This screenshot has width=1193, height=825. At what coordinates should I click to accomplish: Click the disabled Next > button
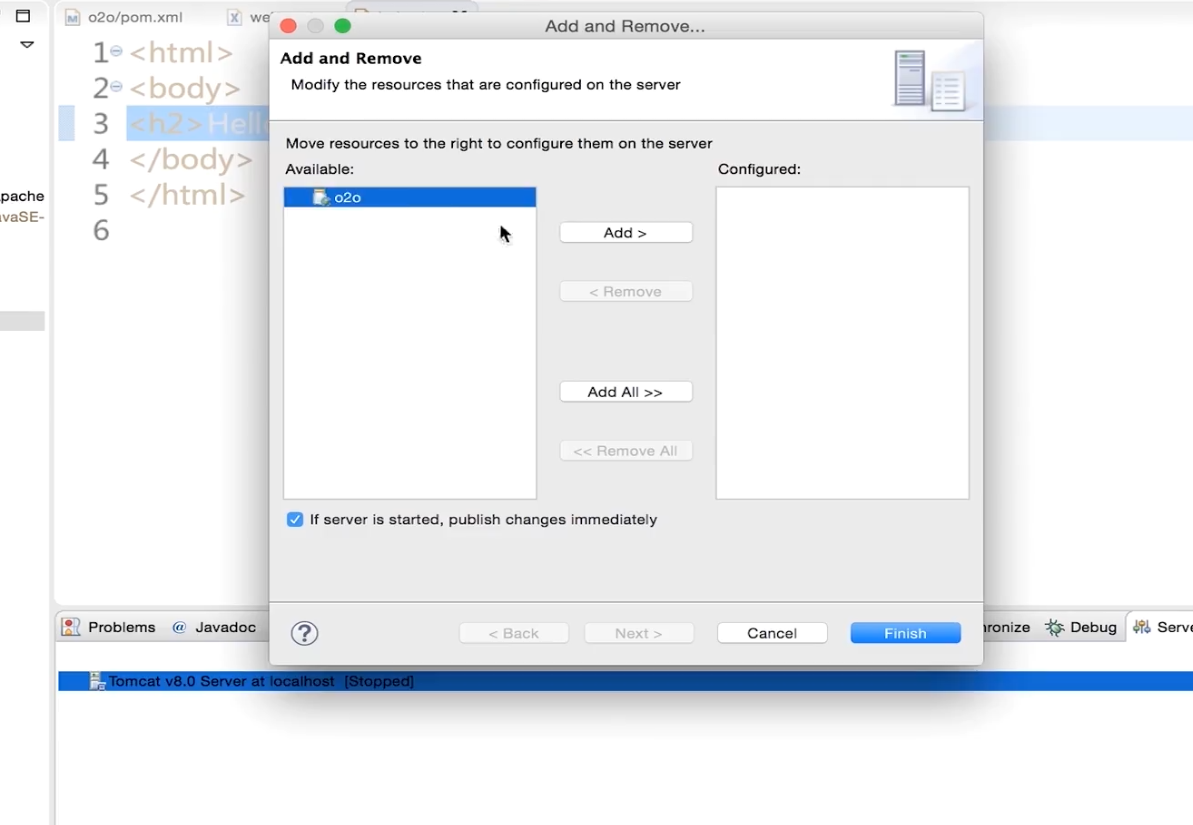(x=638, y=633)
